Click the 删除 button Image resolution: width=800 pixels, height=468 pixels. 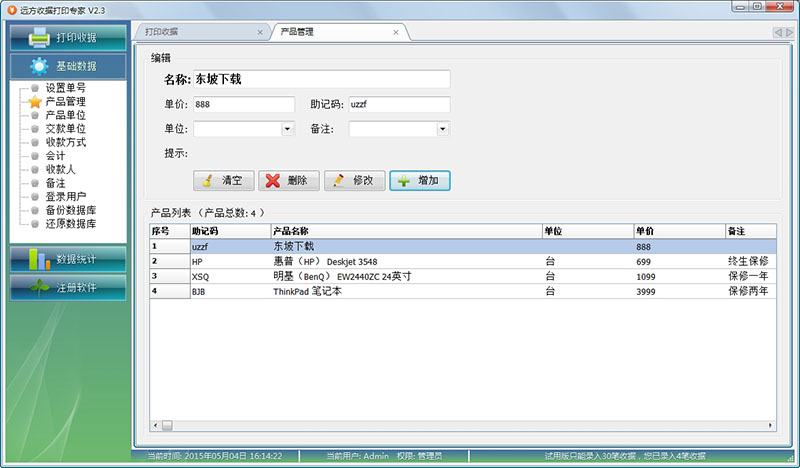coord(289,181)
